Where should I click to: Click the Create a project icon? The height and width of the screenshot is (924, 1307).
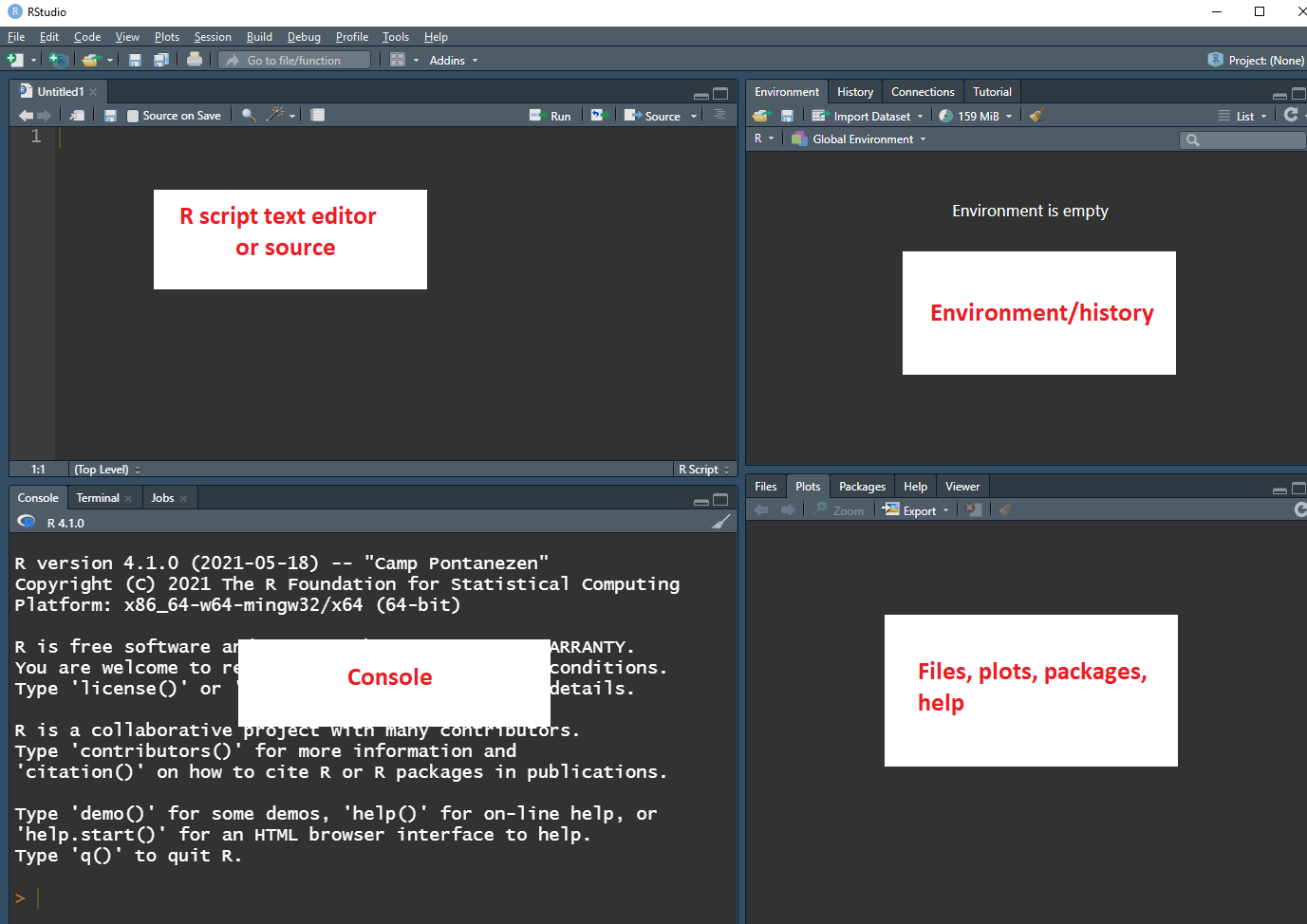click(58, 60)
